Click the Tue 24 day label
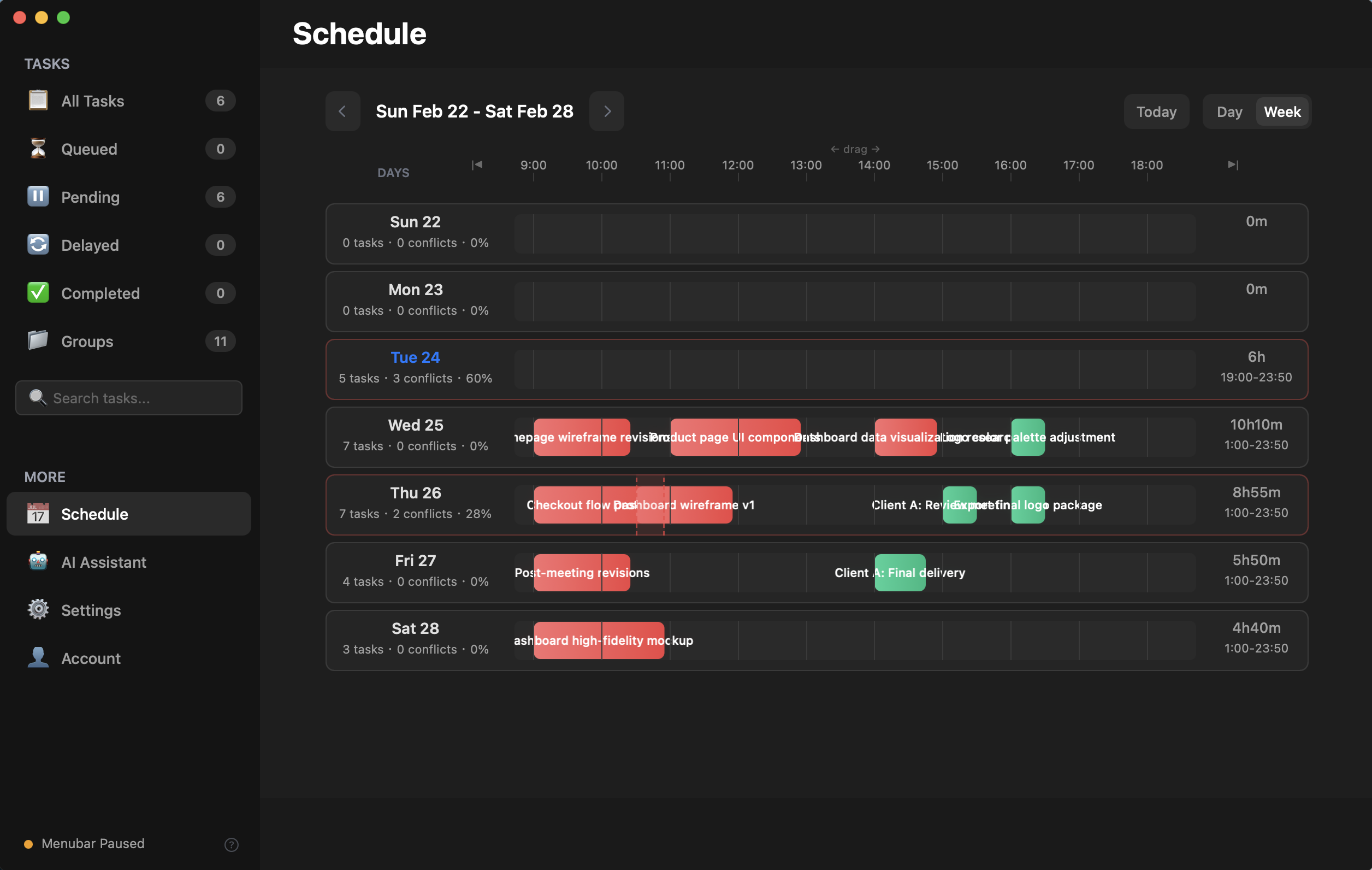The image size is (1372, 870). coord(415,357)
